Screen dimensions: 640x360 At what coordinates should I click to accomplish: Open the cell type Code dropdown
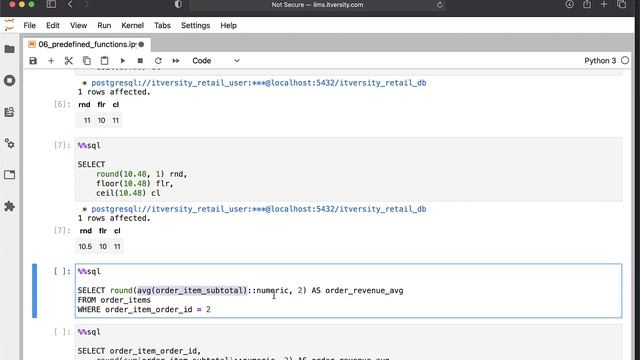coord(216,61)
